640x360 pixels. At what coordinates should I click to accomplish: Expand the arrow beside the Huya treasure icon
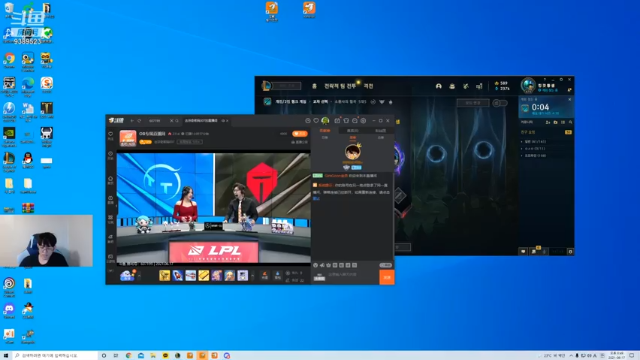139,276
